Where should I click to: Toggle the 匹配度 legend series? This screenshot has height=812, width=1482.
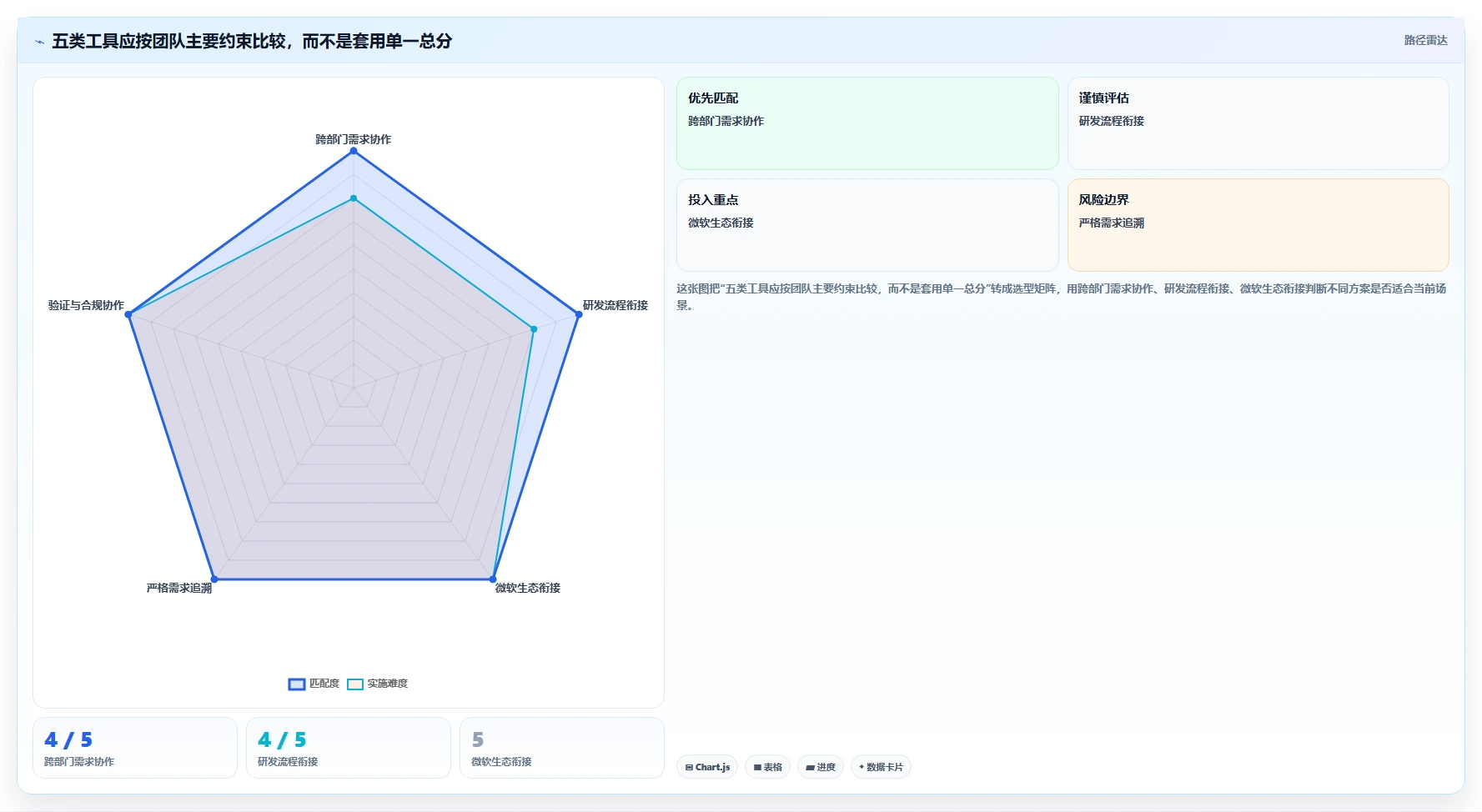click(x=314, y=684)
